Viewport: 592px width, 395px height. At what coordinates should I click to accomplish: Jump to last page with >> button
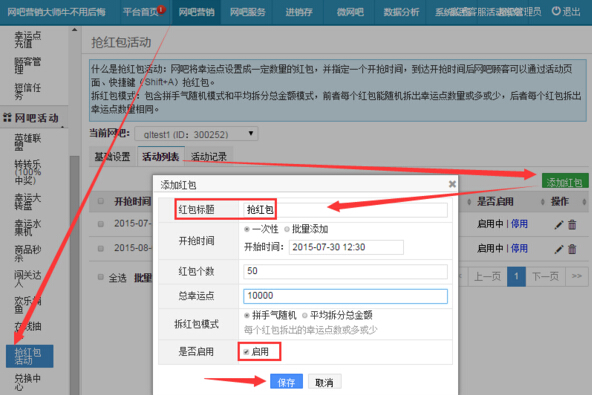577,276
